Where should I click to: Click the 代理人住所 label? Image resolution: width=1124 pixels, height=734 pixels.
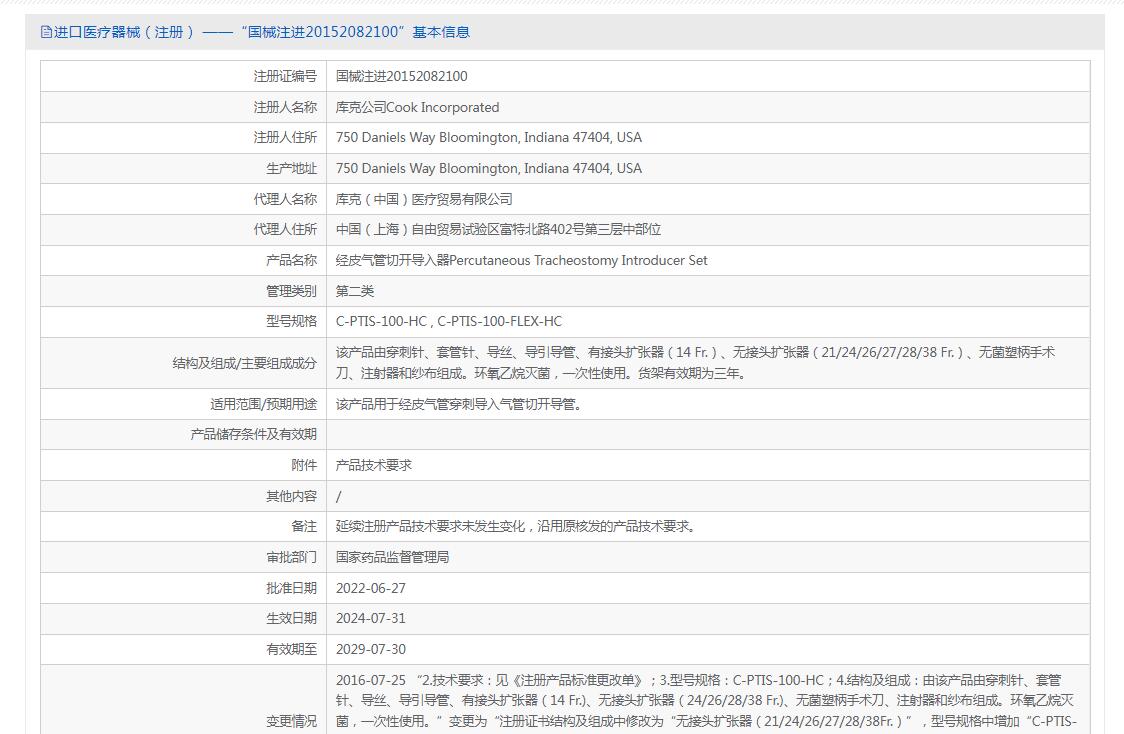point(285,229)
